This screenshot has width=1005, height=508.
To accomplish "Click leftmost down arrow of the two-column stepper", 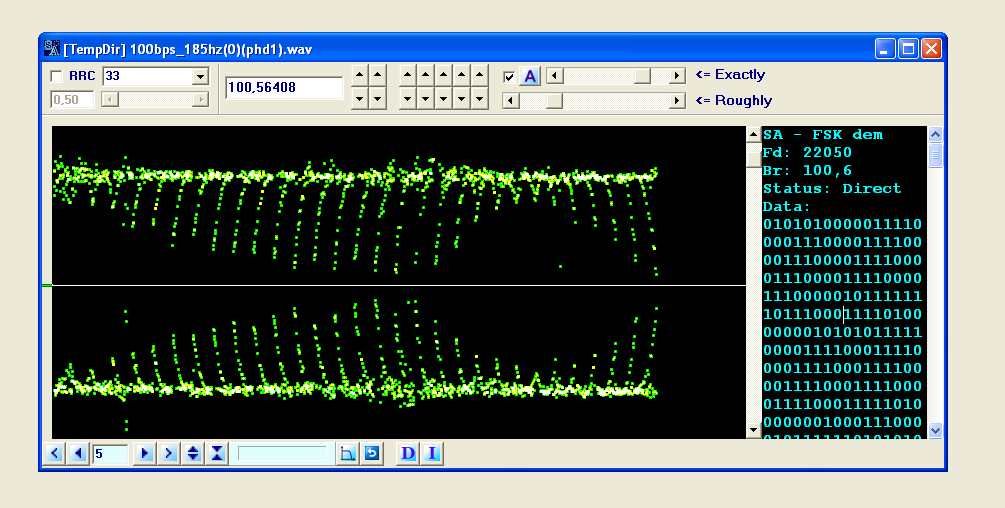I will 360,99.
